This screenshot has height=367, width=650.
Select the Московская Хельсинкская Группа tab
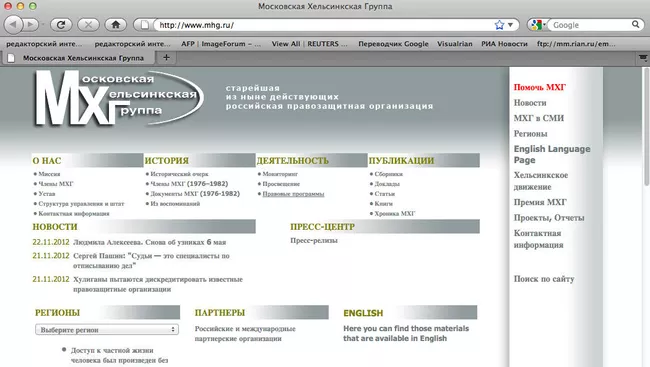(x=79, y=58)
